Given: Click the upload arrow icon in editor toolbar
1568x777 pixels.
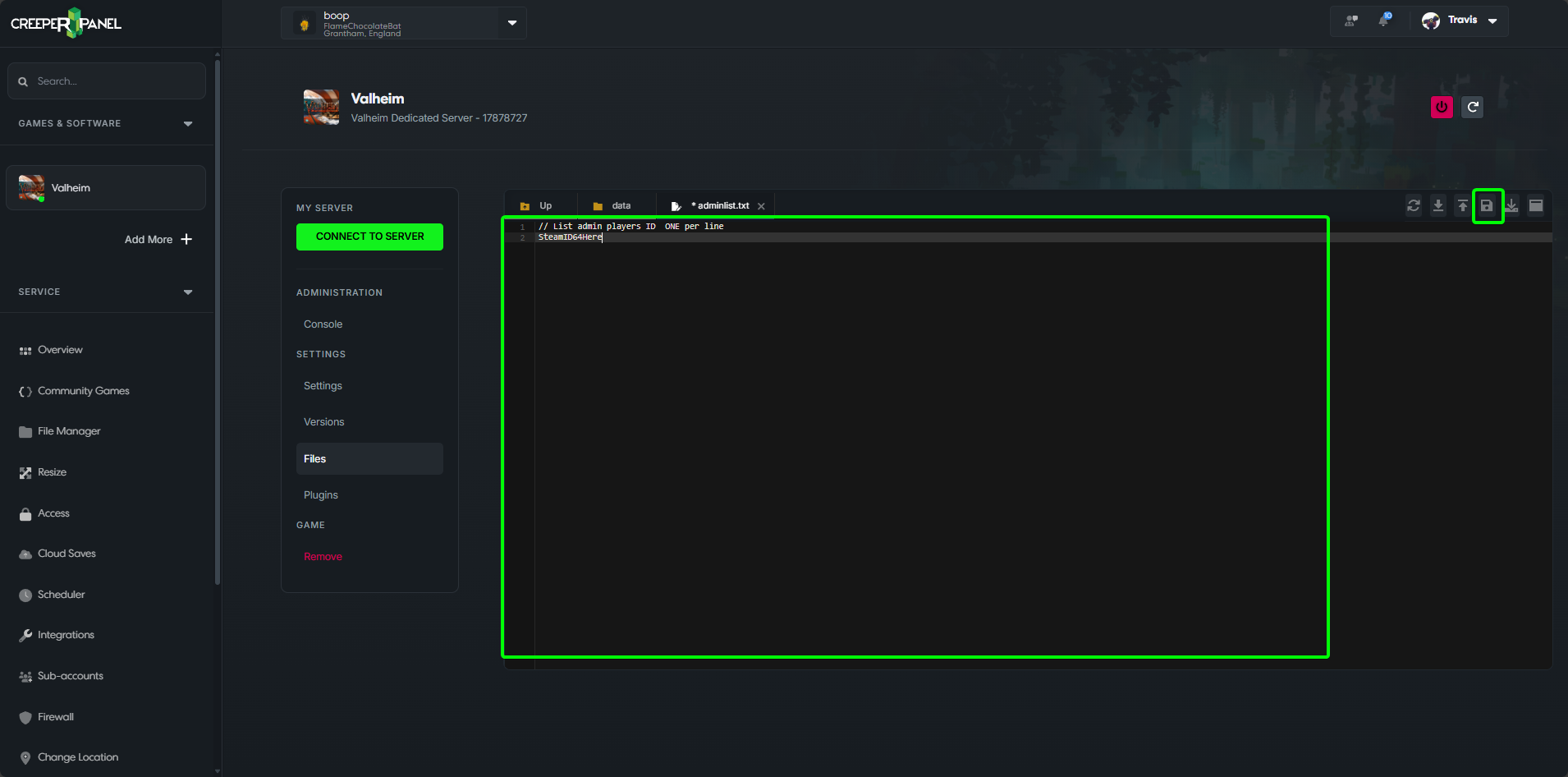Looking at the screenshot, I should (1462, 206).
